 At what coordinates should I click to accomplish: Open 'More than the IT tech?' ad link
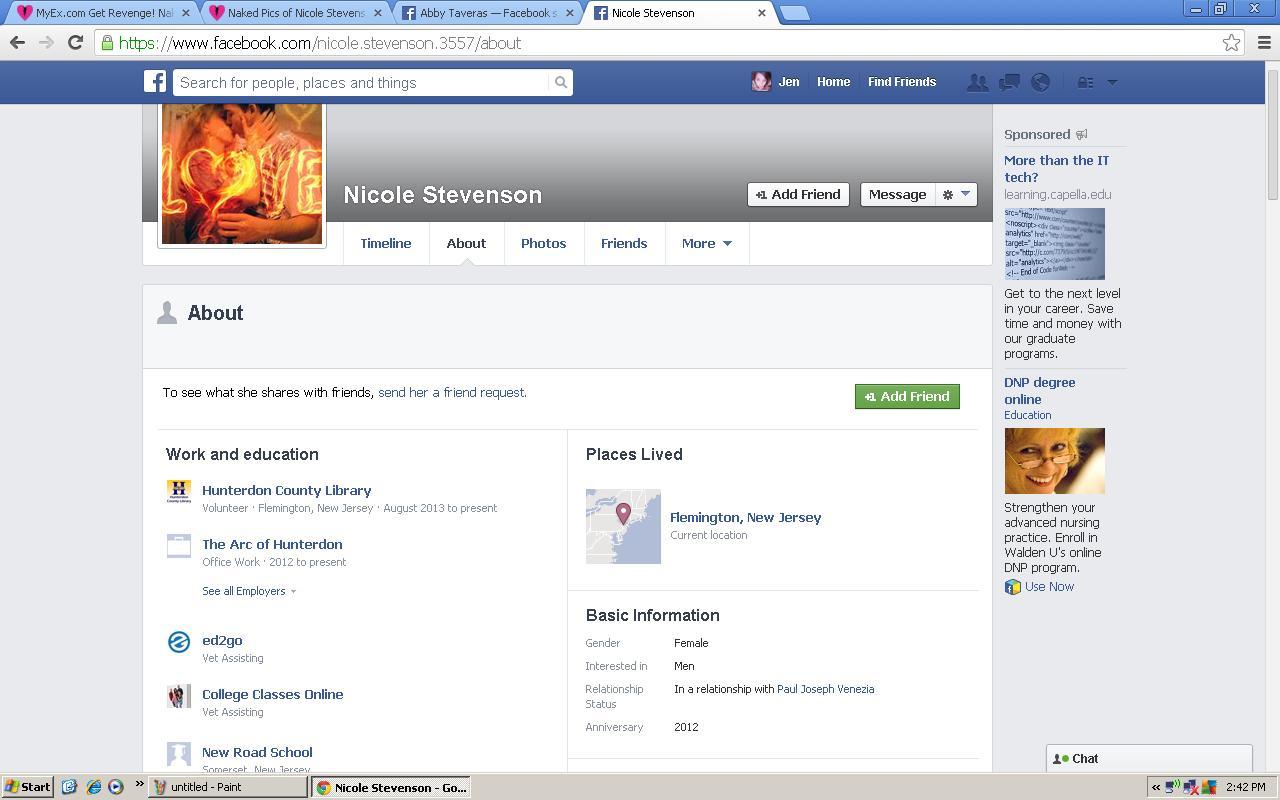pos(1056,169)
